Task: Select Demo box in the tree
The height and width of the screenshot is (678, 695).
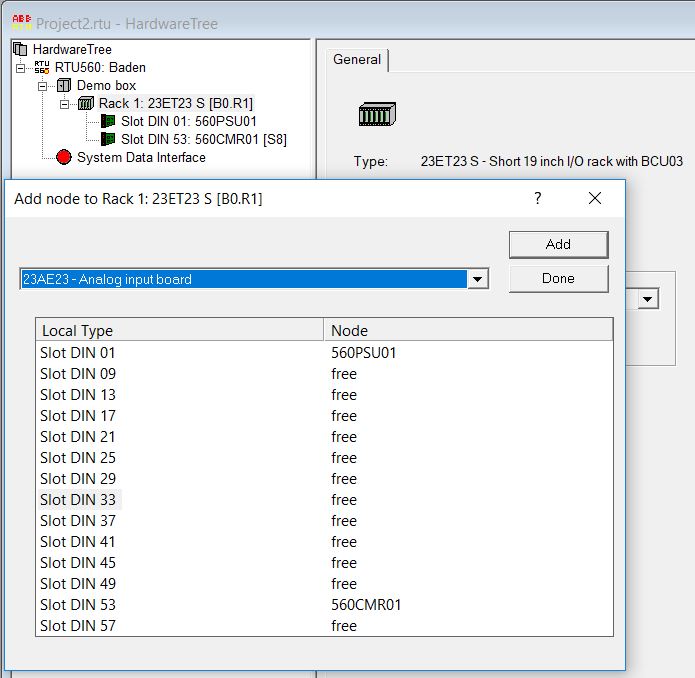Action: [106, 85]
